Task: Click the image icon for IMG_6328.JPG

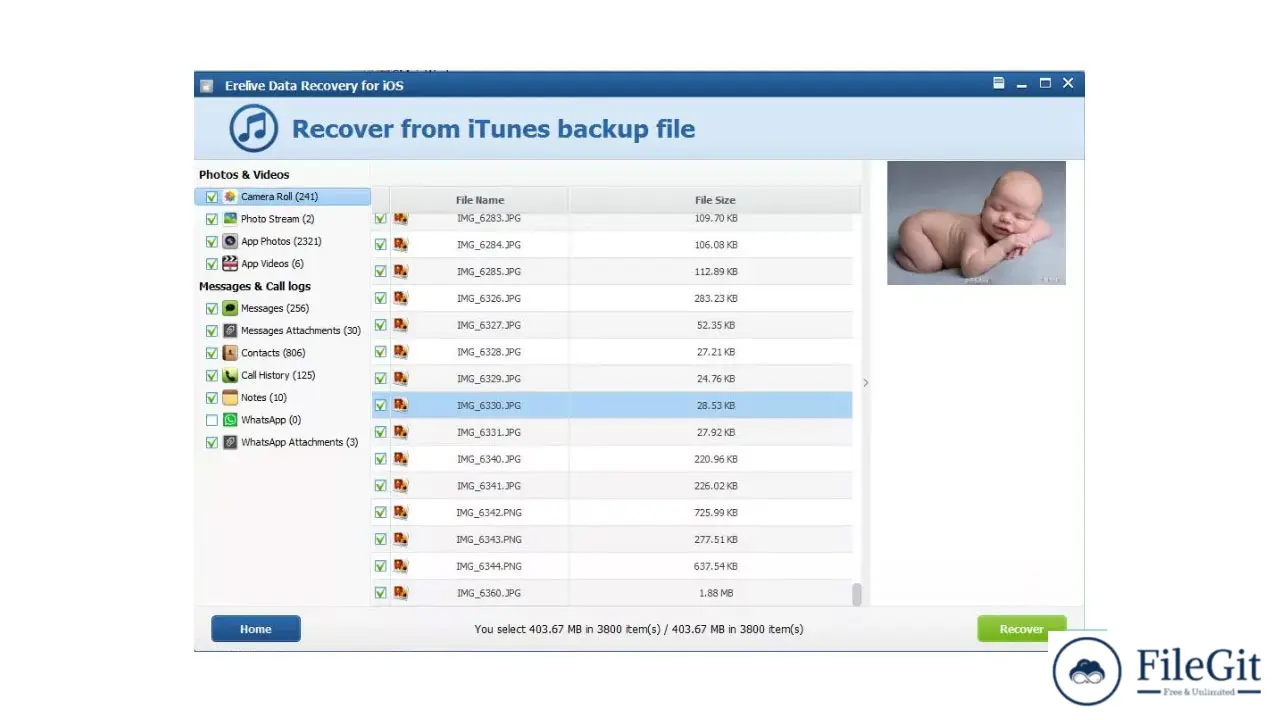Action: coord(400,352)
